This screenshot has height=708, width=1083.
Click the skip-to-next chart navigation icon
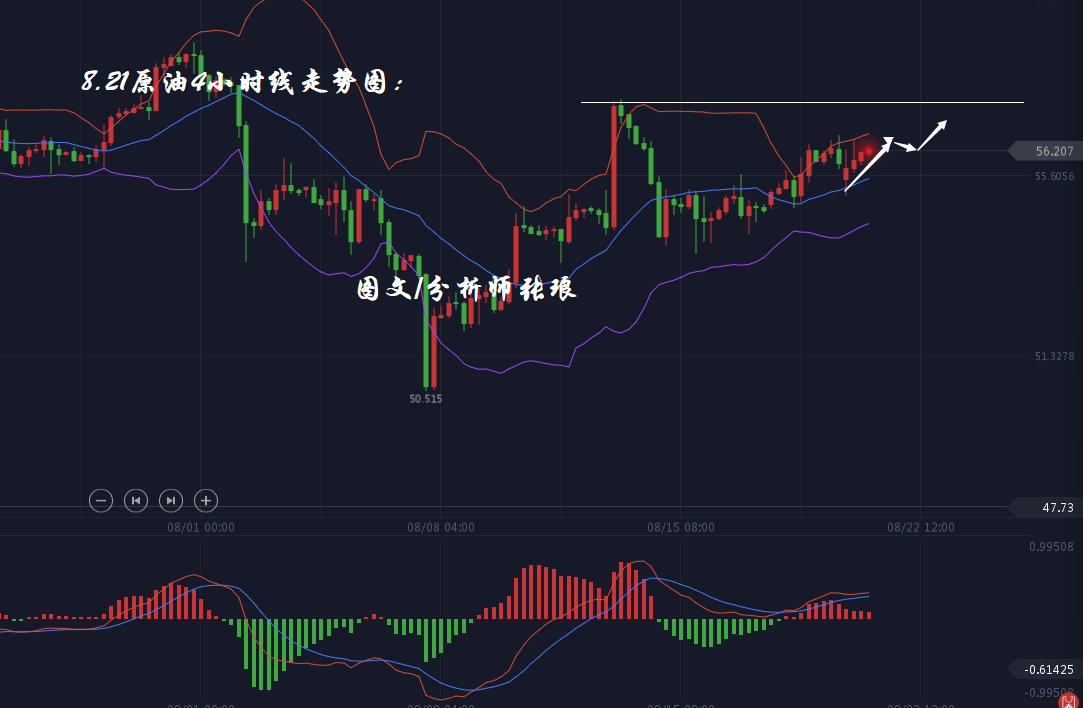pyautogui.click(x=171, y=500)
